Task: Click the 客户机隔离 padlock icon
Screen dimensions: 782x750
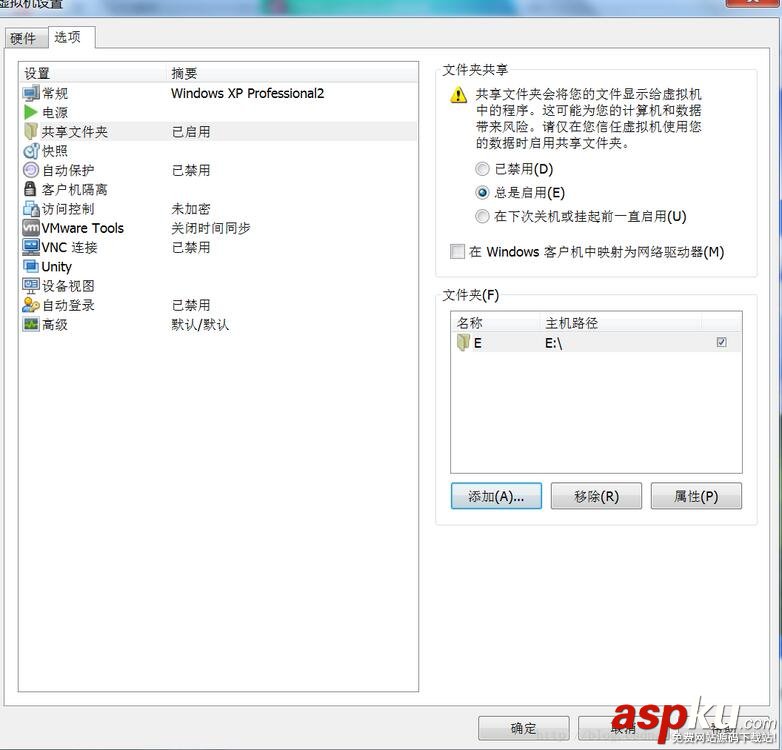Action: click(30, 189)
